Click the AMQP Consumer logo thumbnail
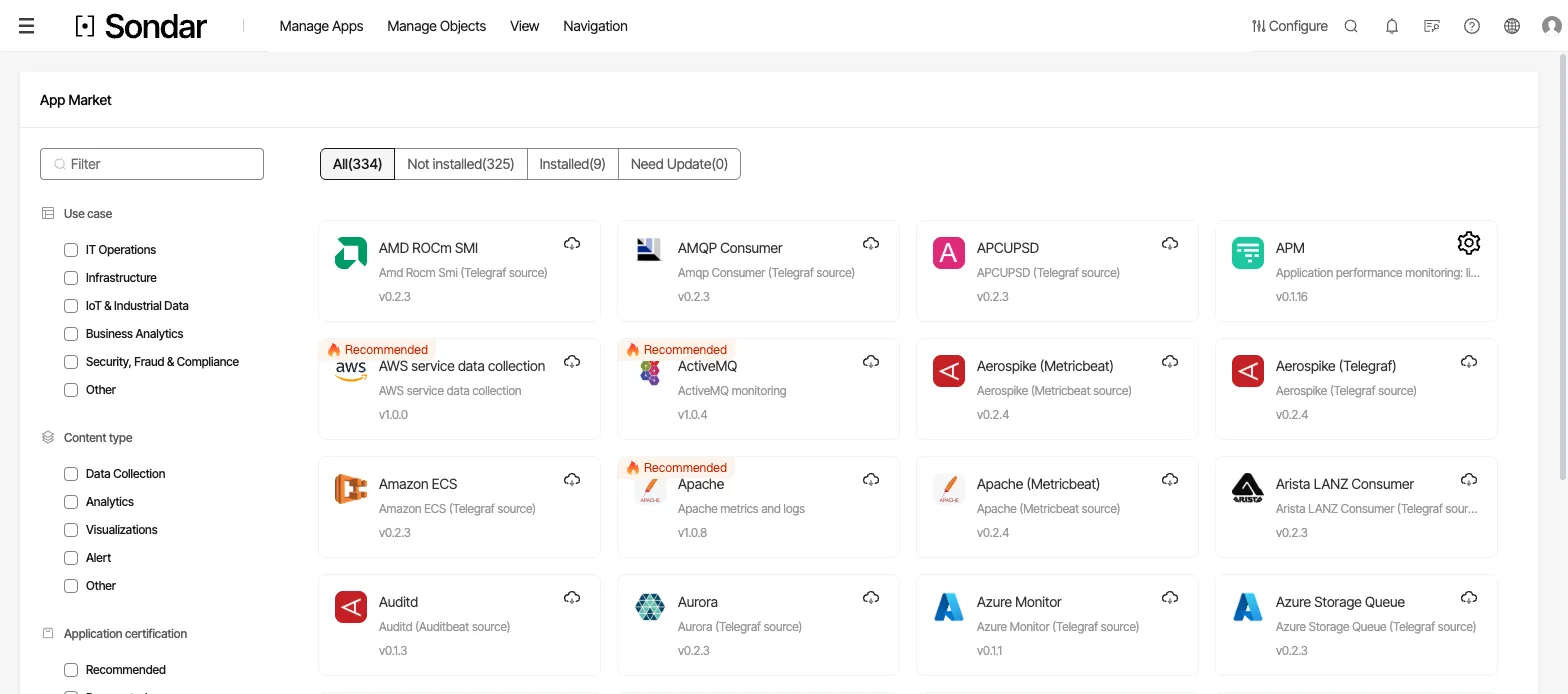This screenshot has width=1568, height=694. point(650,250)
